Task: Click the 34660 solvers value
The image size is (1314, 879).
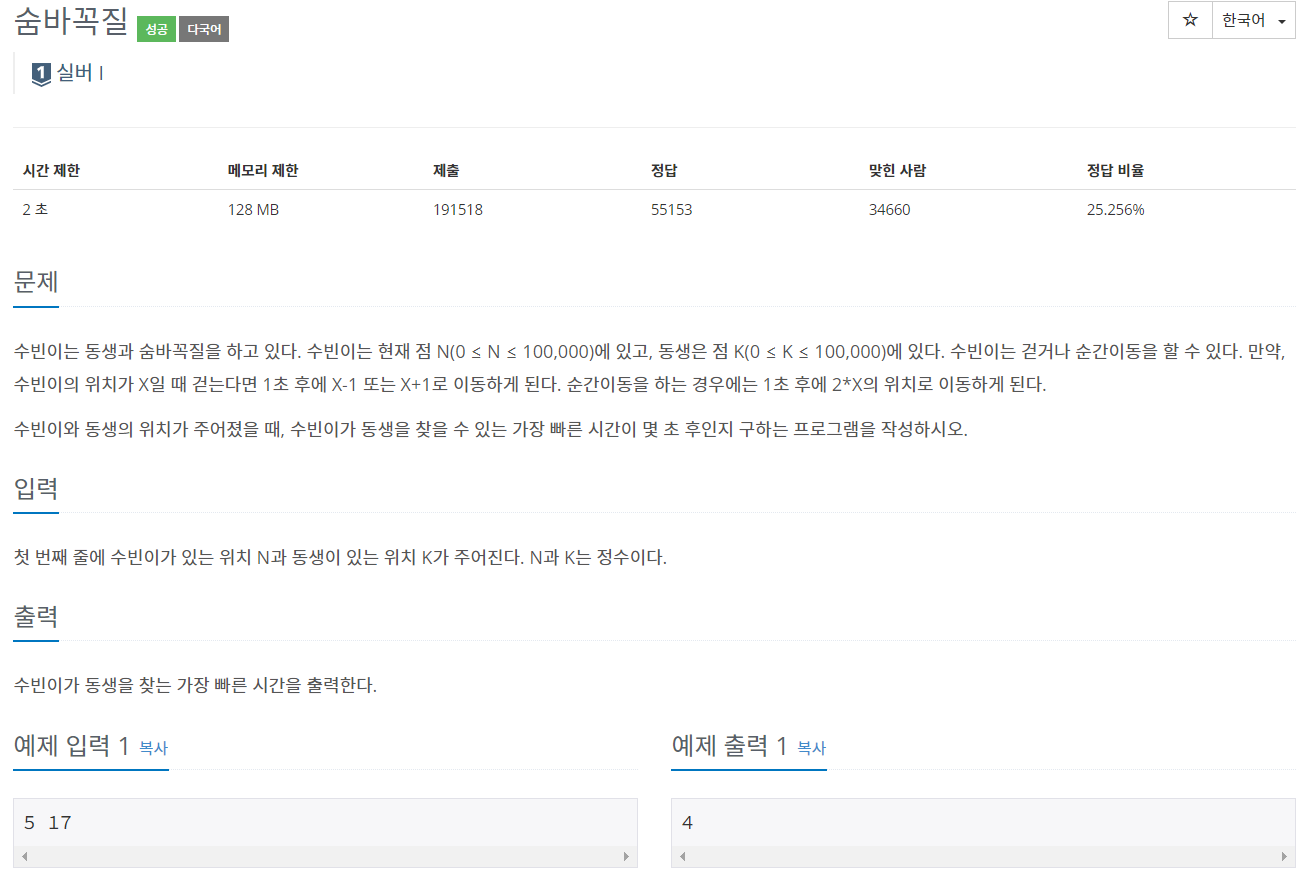Action: point(890,210)
